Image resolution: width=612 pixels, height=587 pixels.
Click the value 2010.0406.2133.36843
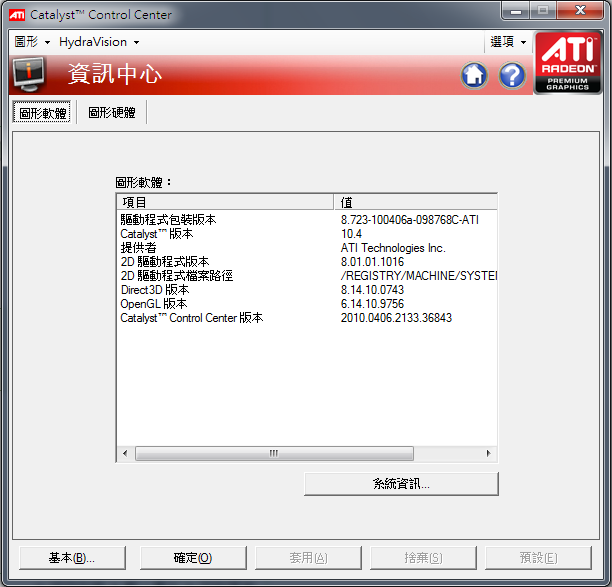[396, 318]
